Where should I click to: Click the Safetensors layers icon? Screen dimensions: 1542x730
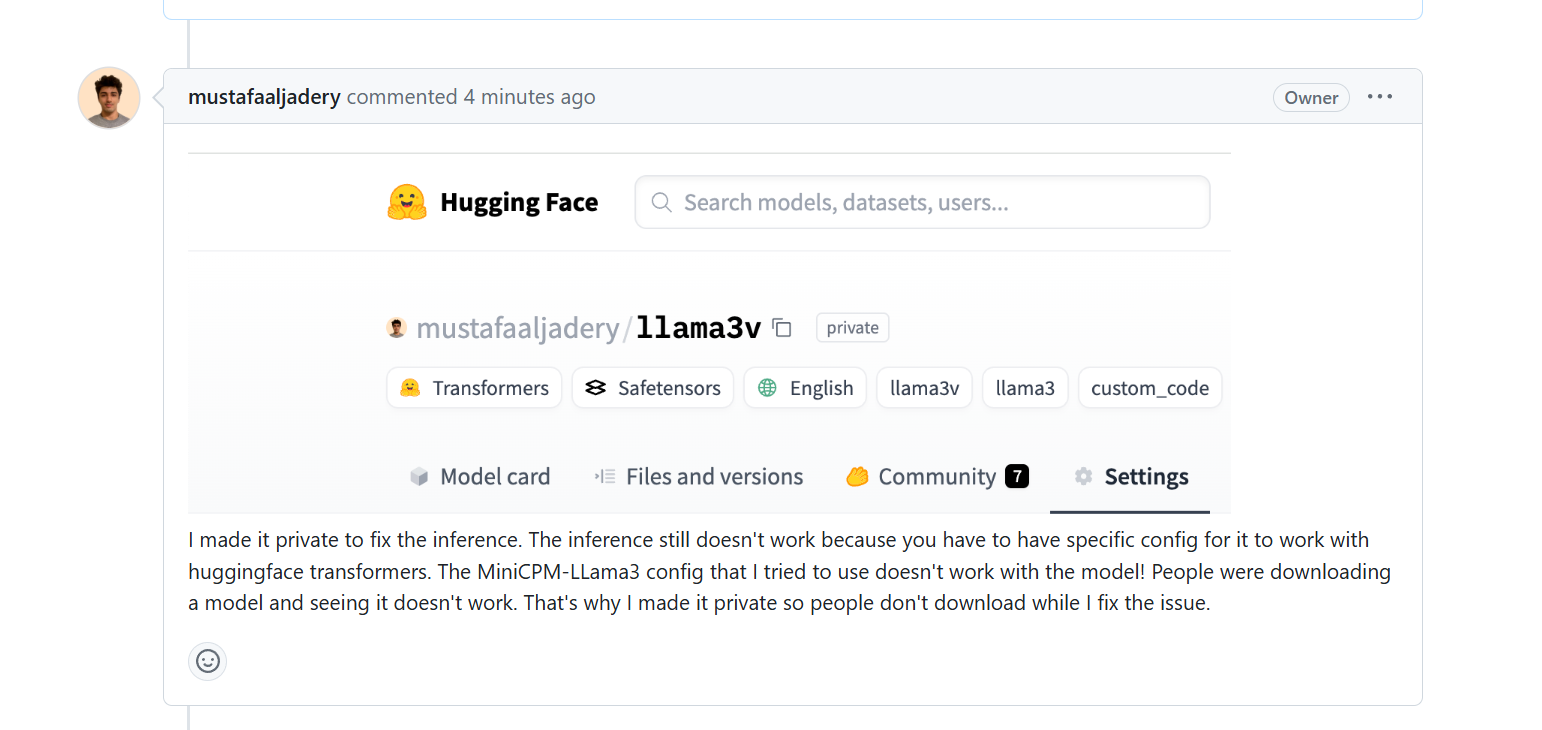[x=596, y=388]
